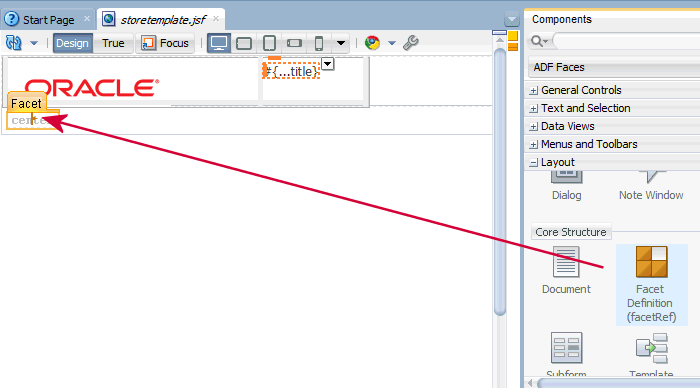The width and height of the screenshot is (700, 388).
Task: Click the Oracle logo image
Action: pyautogui.click(x=92, y=88)
